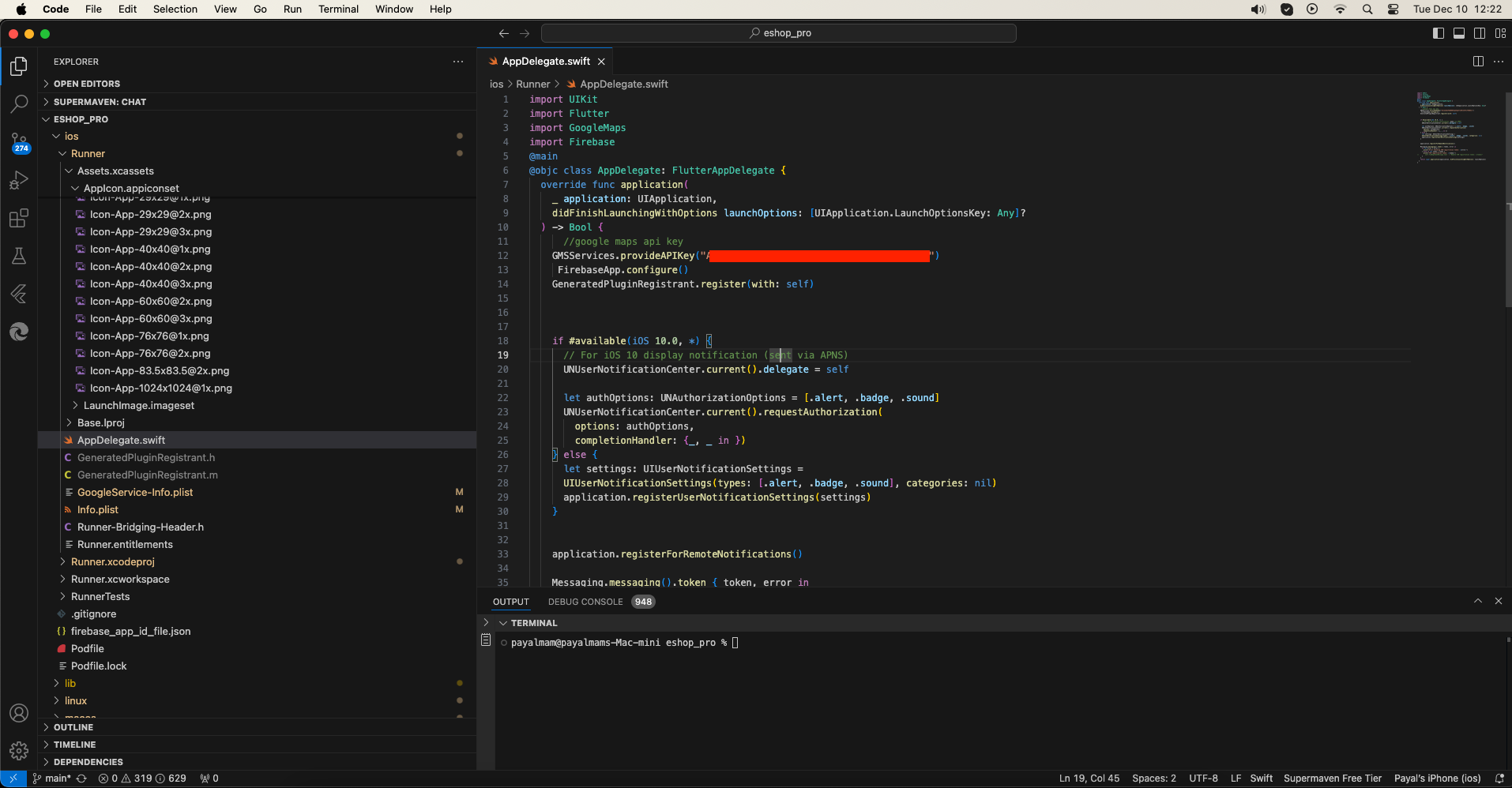Click Runner in the breadcrumb path
This screenshot has width=1512, height=788.
tap(533, 84)
